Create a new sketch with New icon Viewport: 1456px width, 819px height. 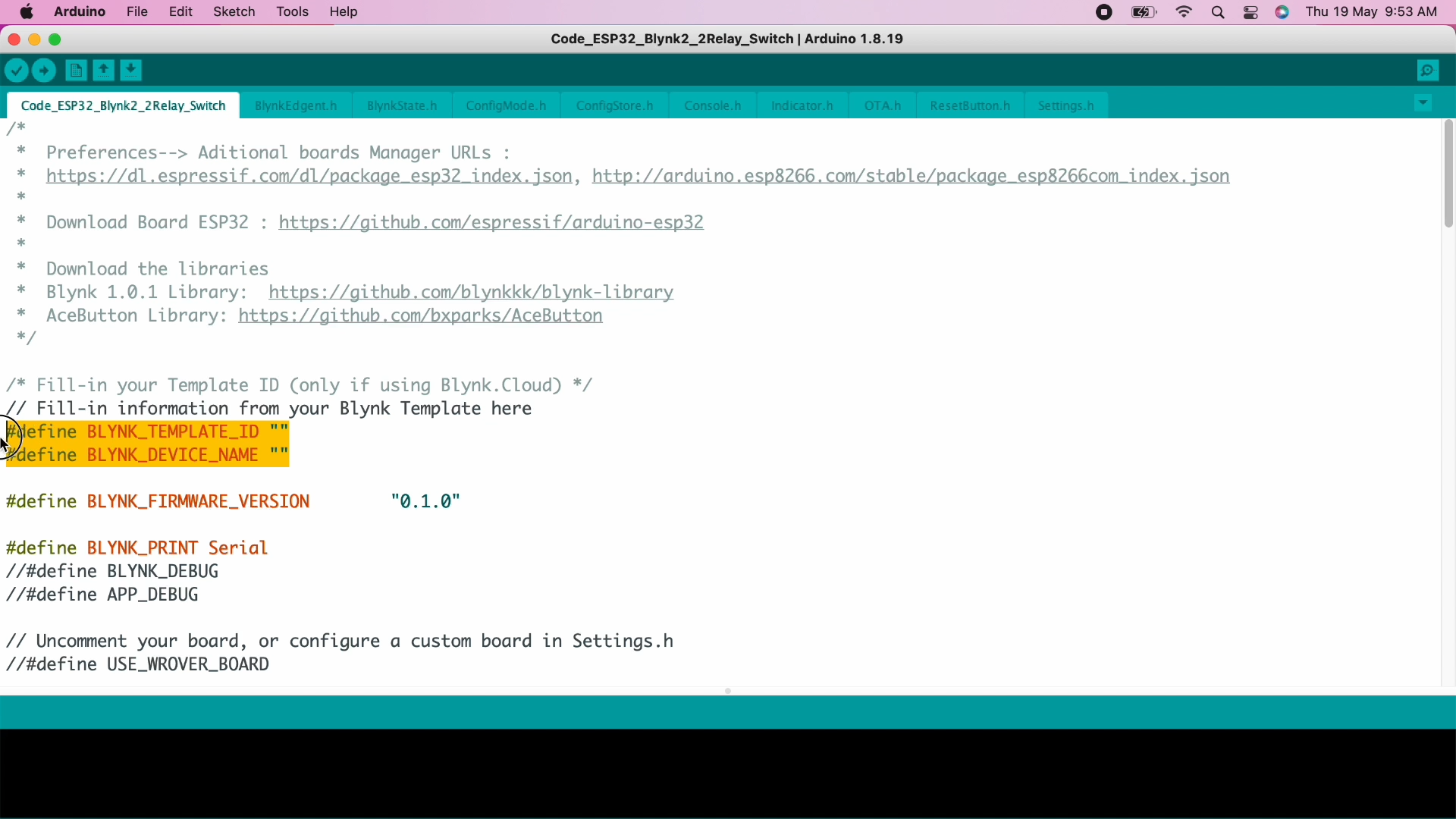pos(75,71)
